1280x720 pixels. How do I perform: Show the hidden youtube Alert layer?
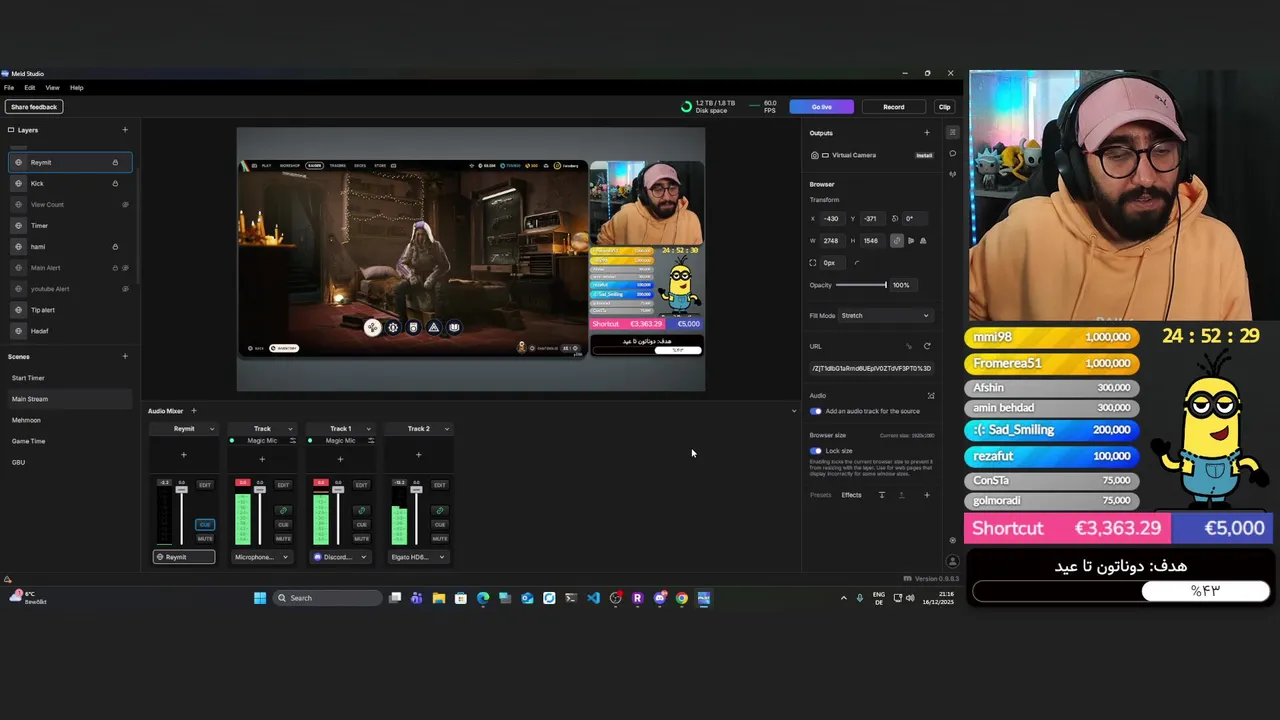pos(125,288)
